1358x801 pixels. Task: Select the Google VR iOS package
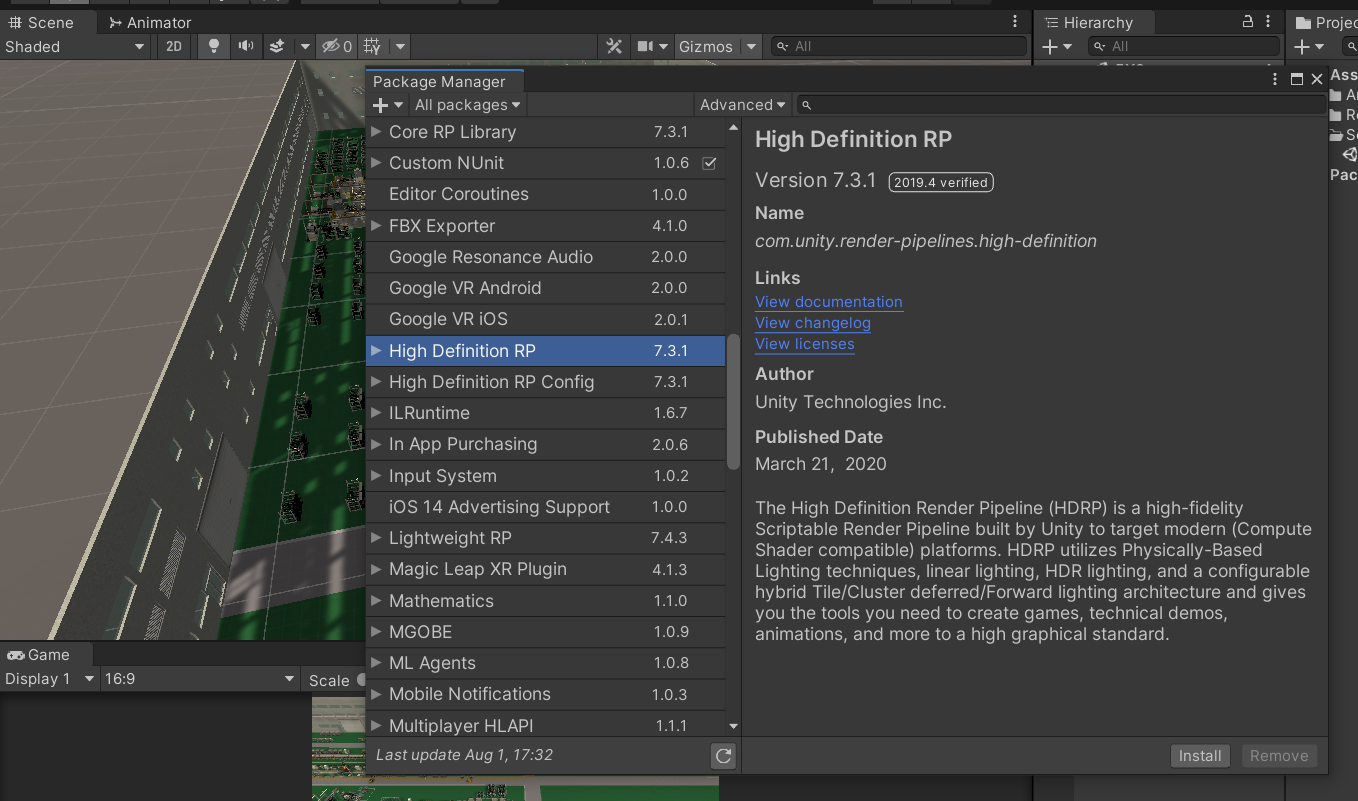pyautogui.click(x=545, y=319)
